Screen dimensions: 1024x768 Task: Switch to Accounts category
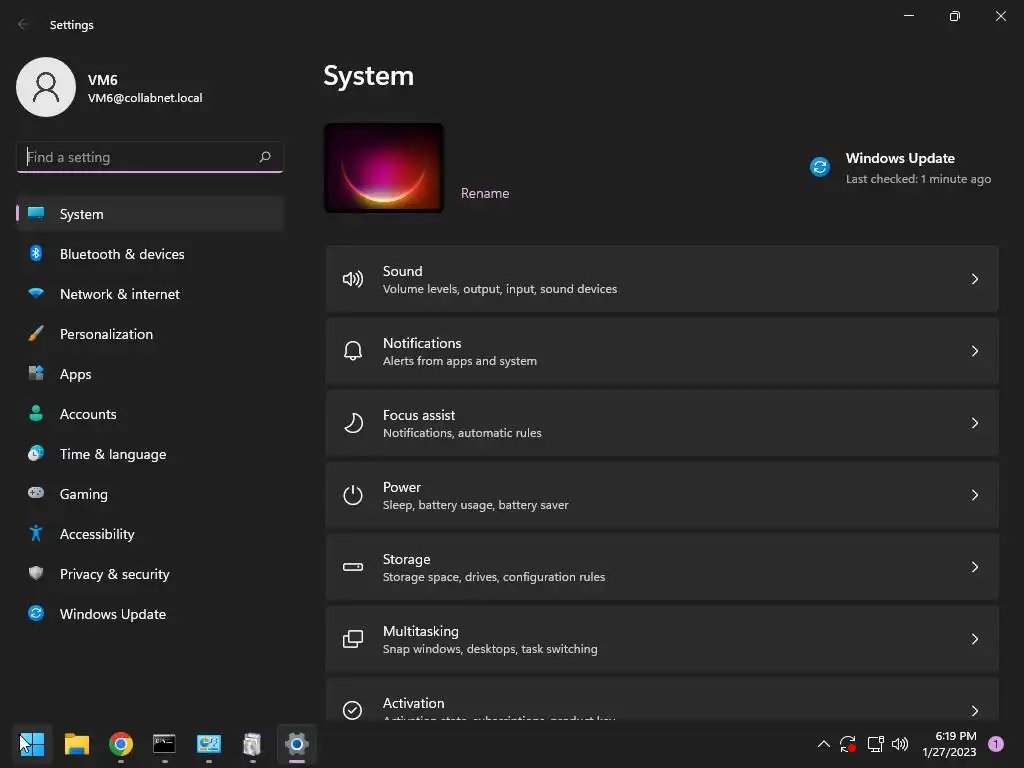[x=150, y=414]
